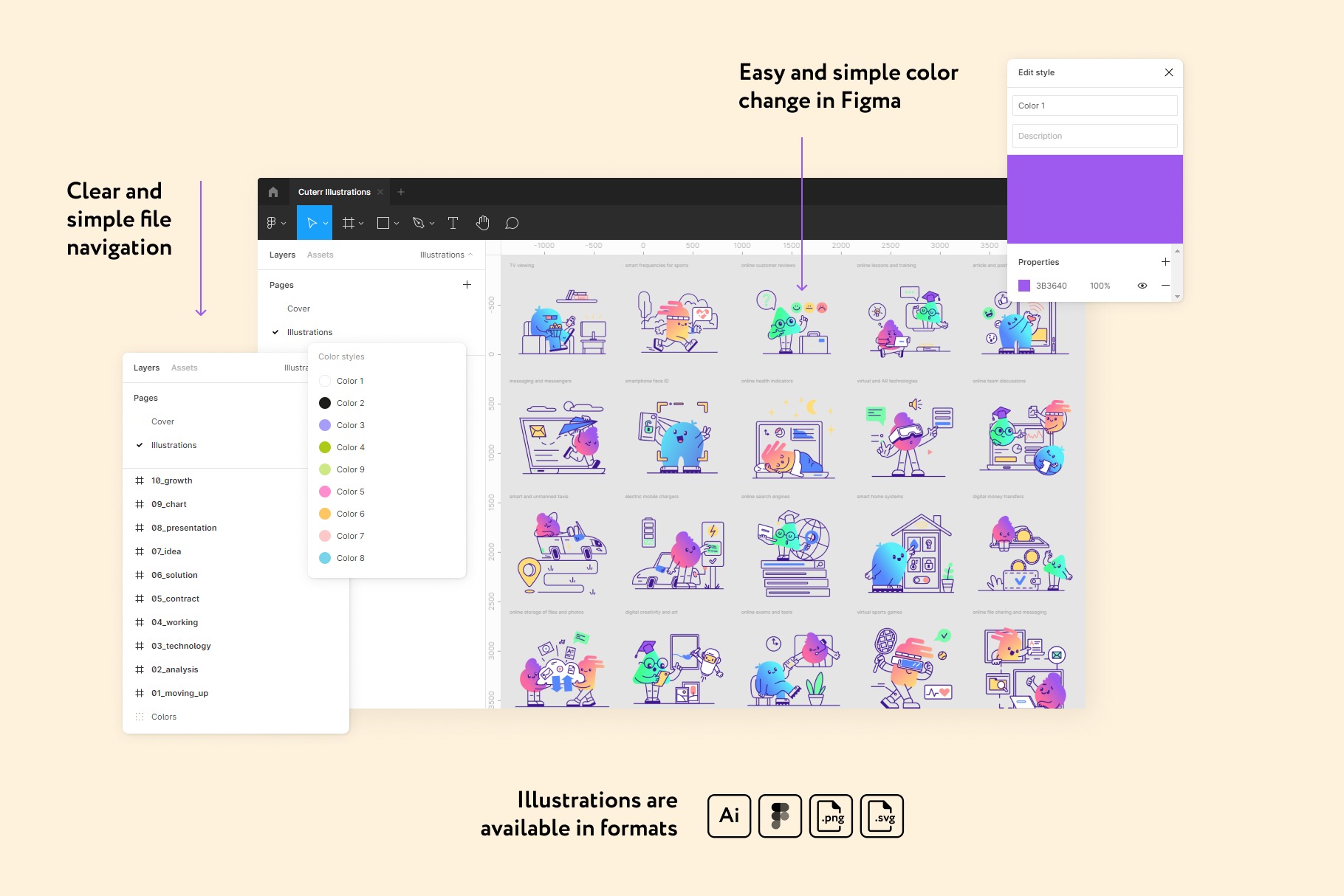
Task: Open the smart home systems illustration
Action: 911,553
